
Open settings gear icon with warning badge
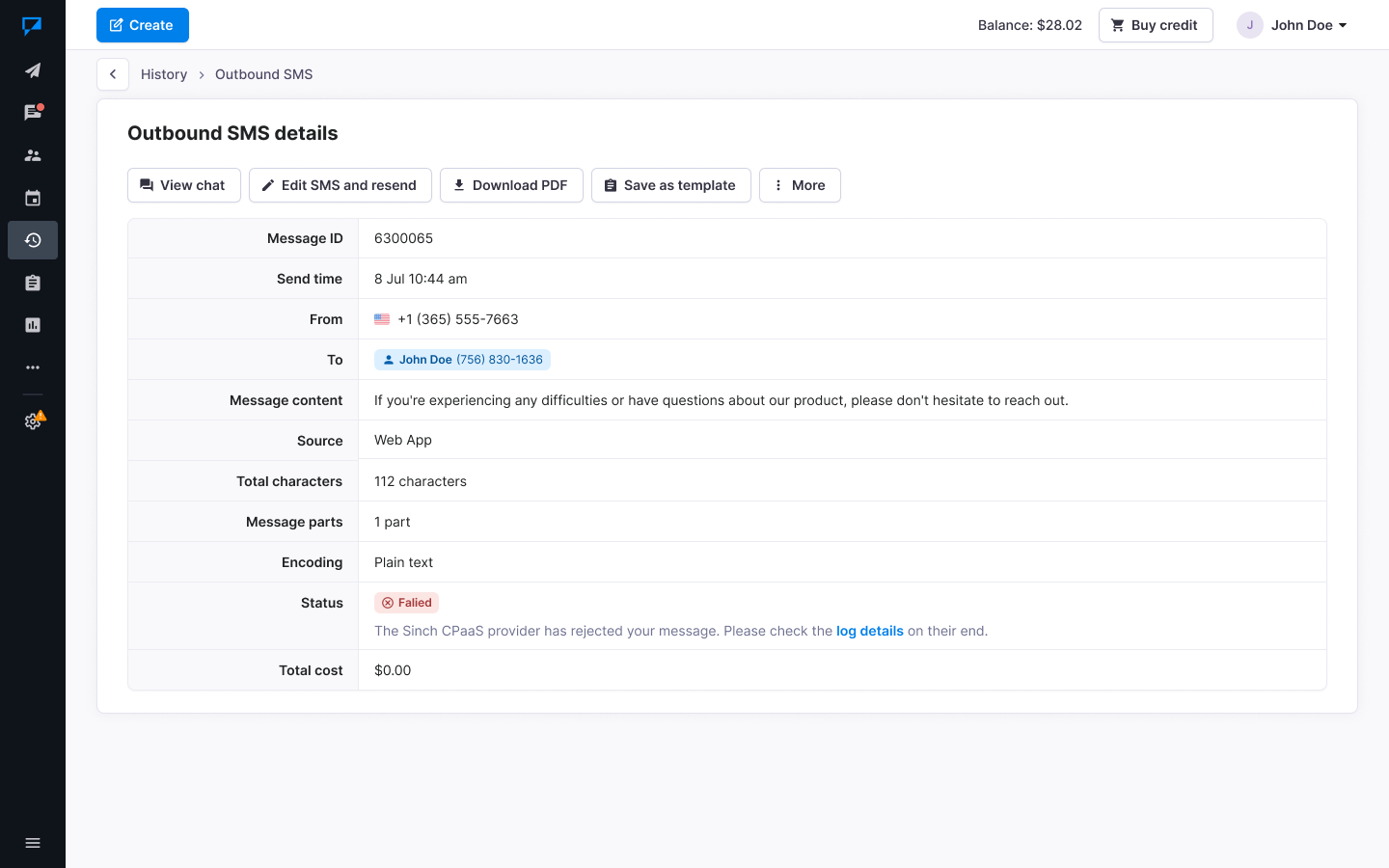pyautogui.click(x=33, y=421)
